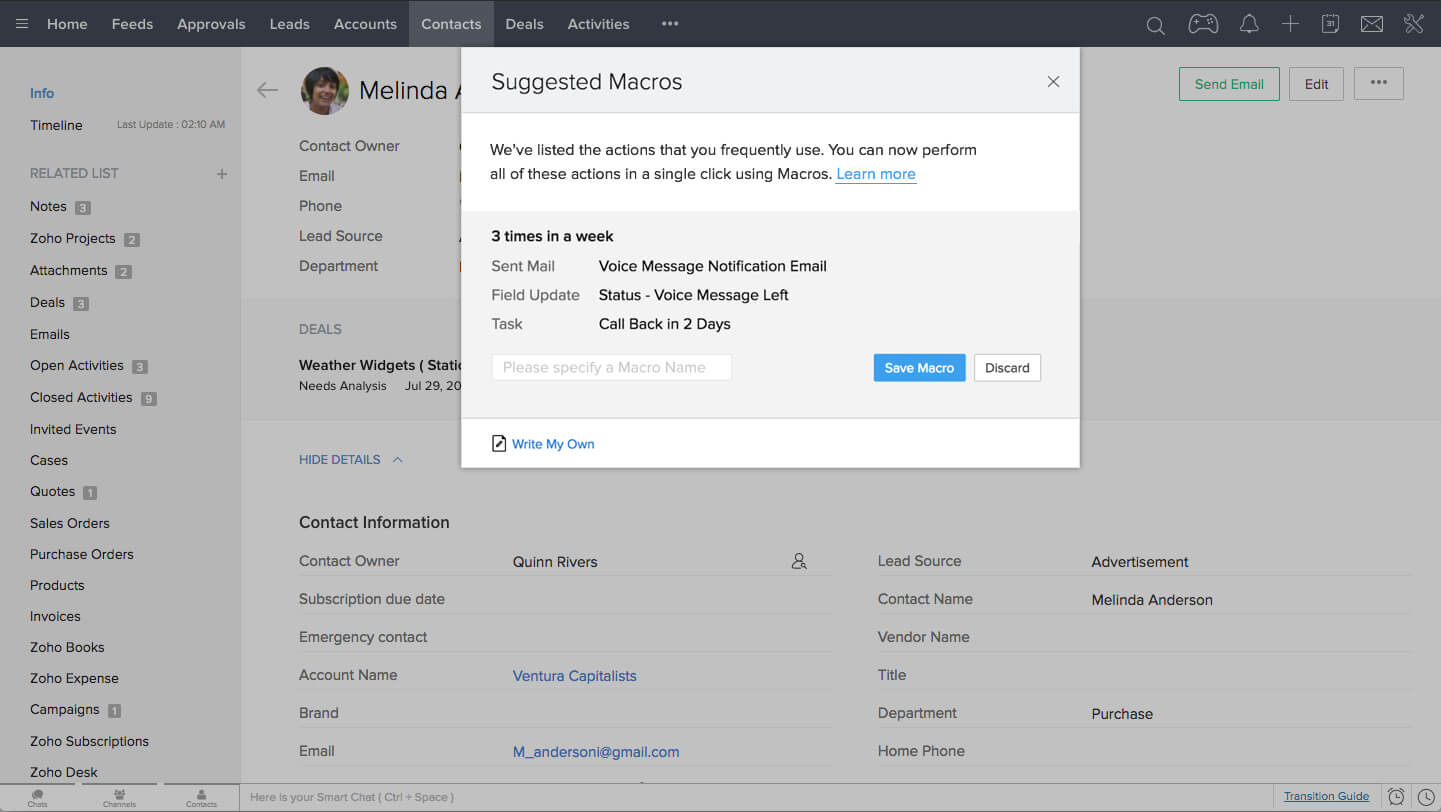
Task: Open the calendar icon in top bar
Action: [x=1330, y=24]
